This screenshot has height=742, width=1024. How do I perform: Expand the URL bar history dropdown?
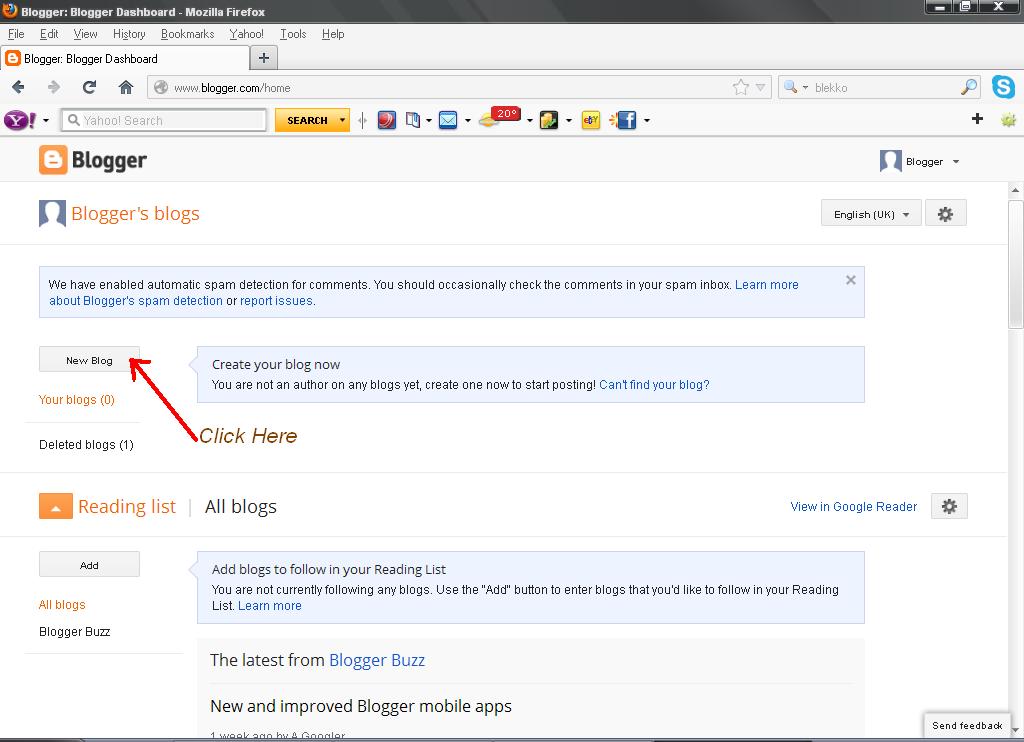(760, 88)
